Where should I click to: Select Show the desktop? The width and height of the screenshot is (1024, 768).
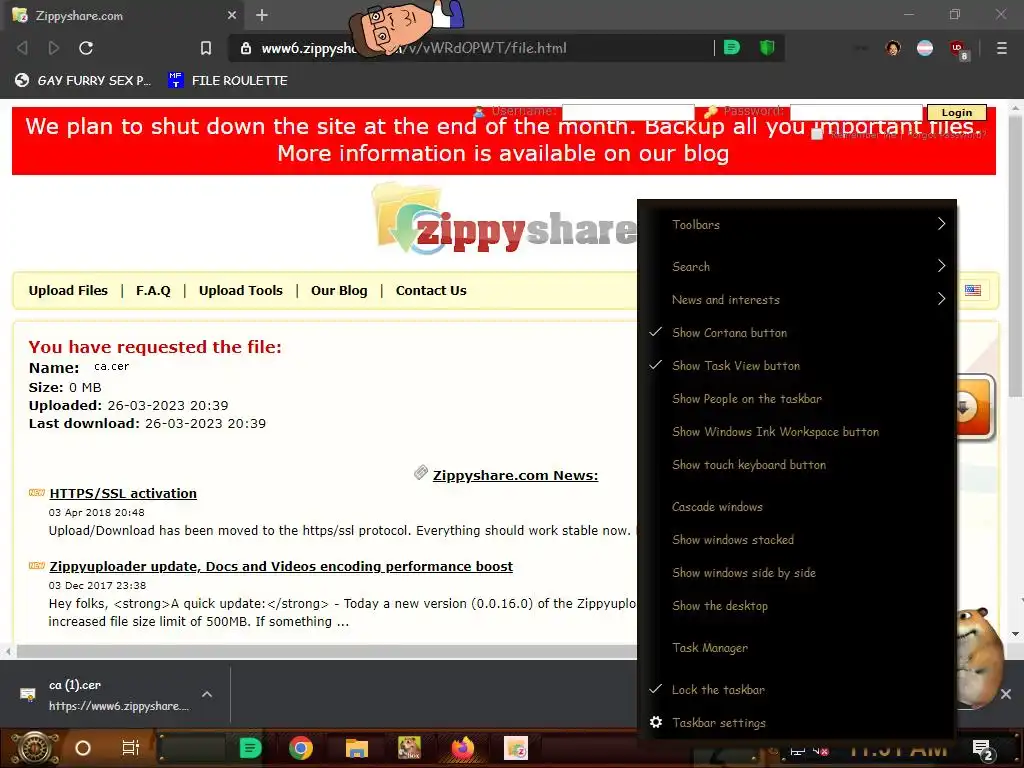[797, 605]
